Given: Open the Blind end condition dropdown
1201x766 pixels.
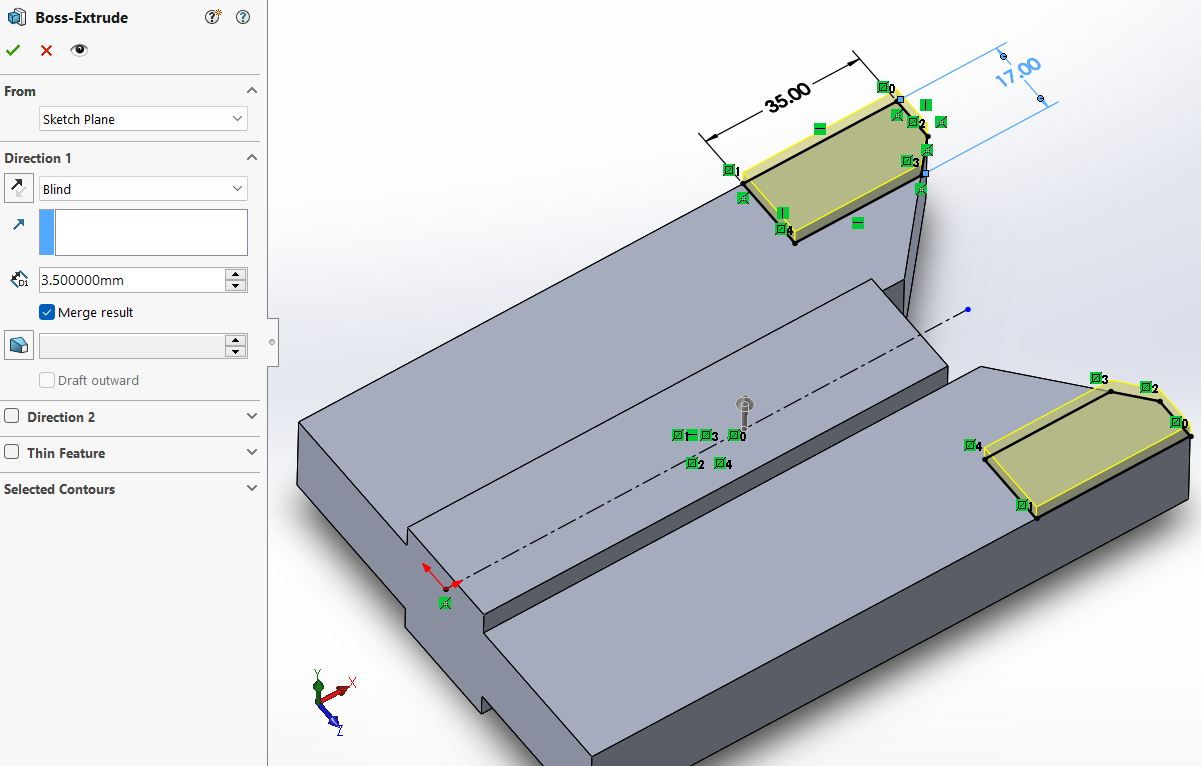Looking at the screenshot, I should [143, 189].
